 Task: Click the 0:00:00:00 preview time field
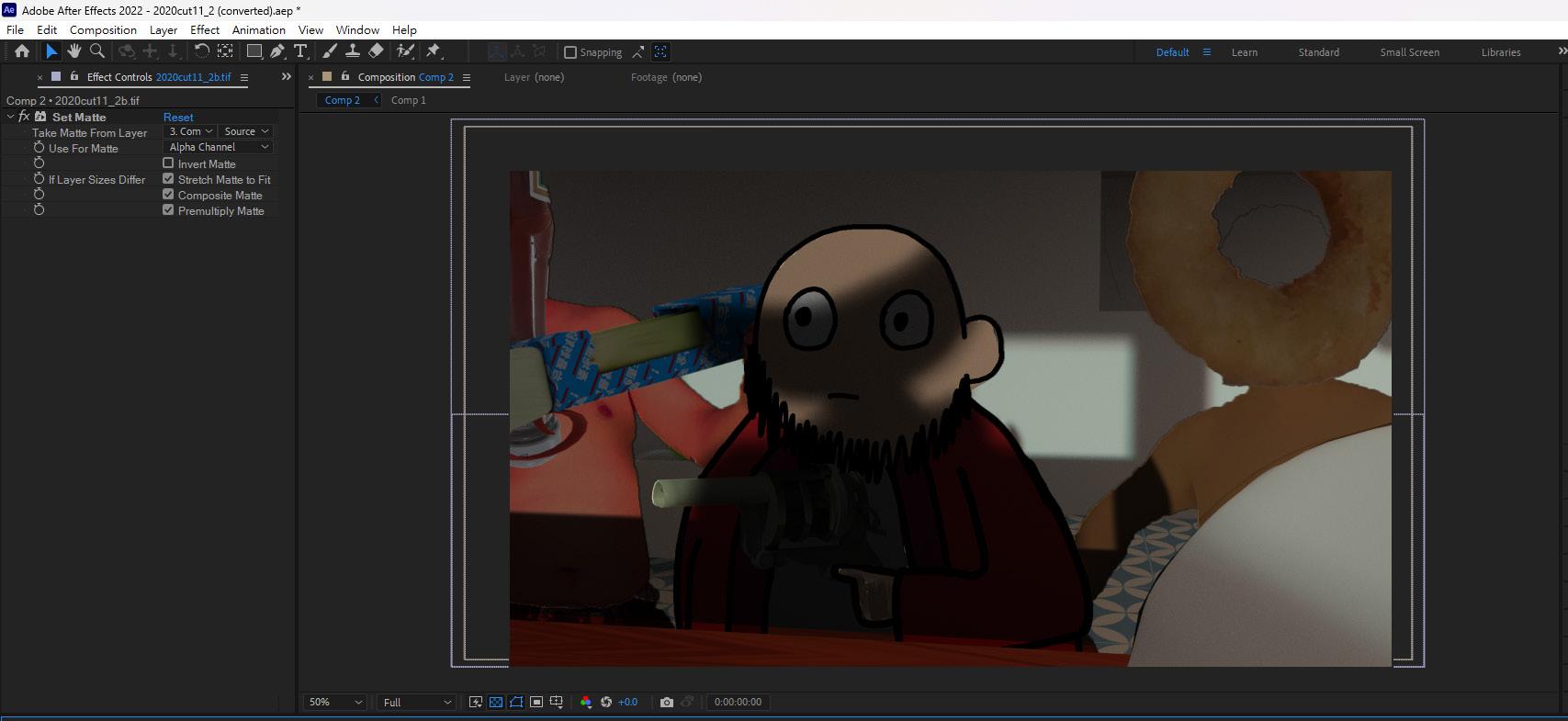click(x=738, y=702)
